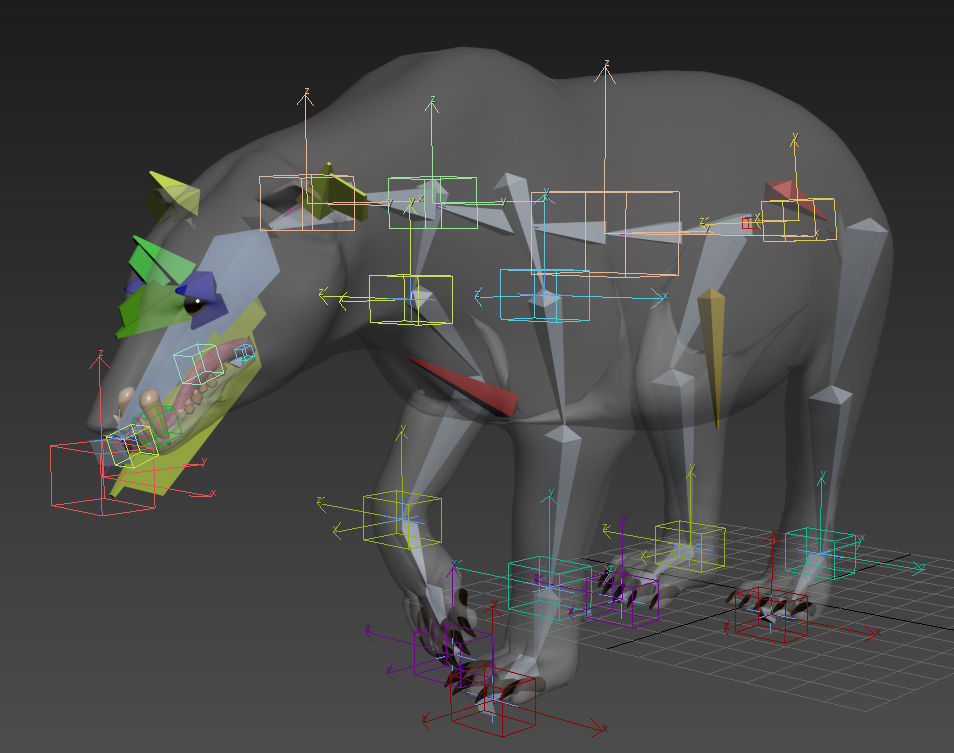Screen dimensions: 954x753
Task: Select the teal cube control at front paw
Action: pos(549,588)
